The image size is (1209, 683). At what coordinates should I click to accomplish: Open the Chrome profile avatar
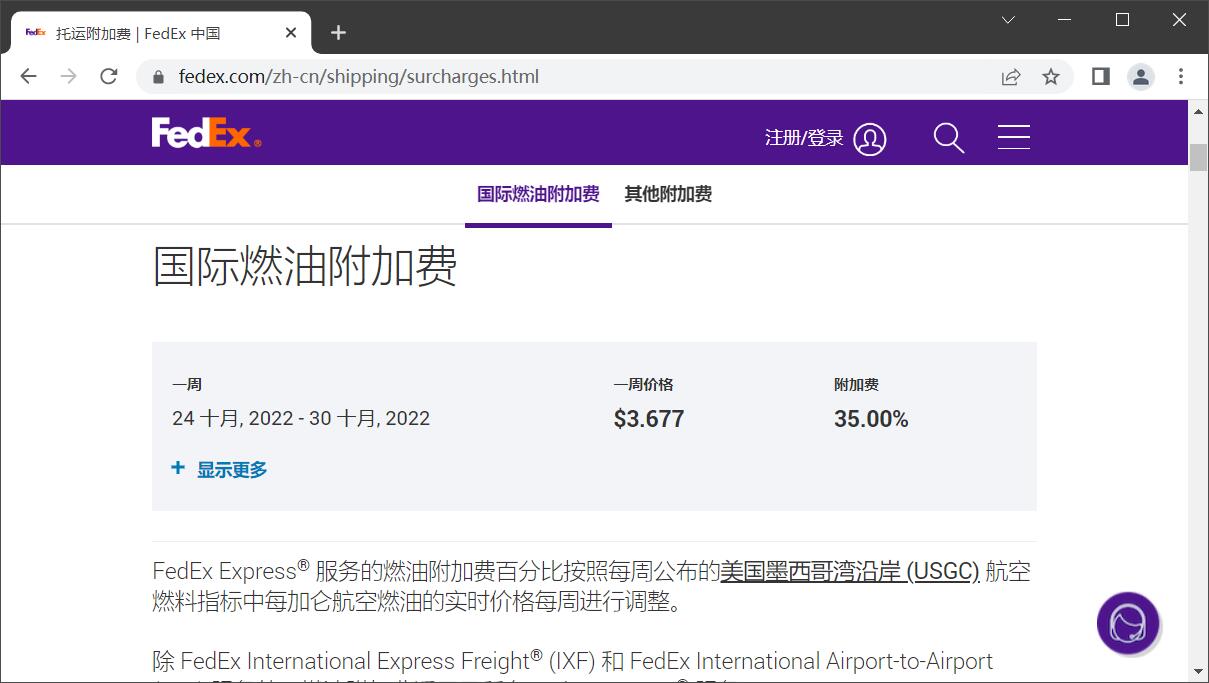tap(1141, 77)
